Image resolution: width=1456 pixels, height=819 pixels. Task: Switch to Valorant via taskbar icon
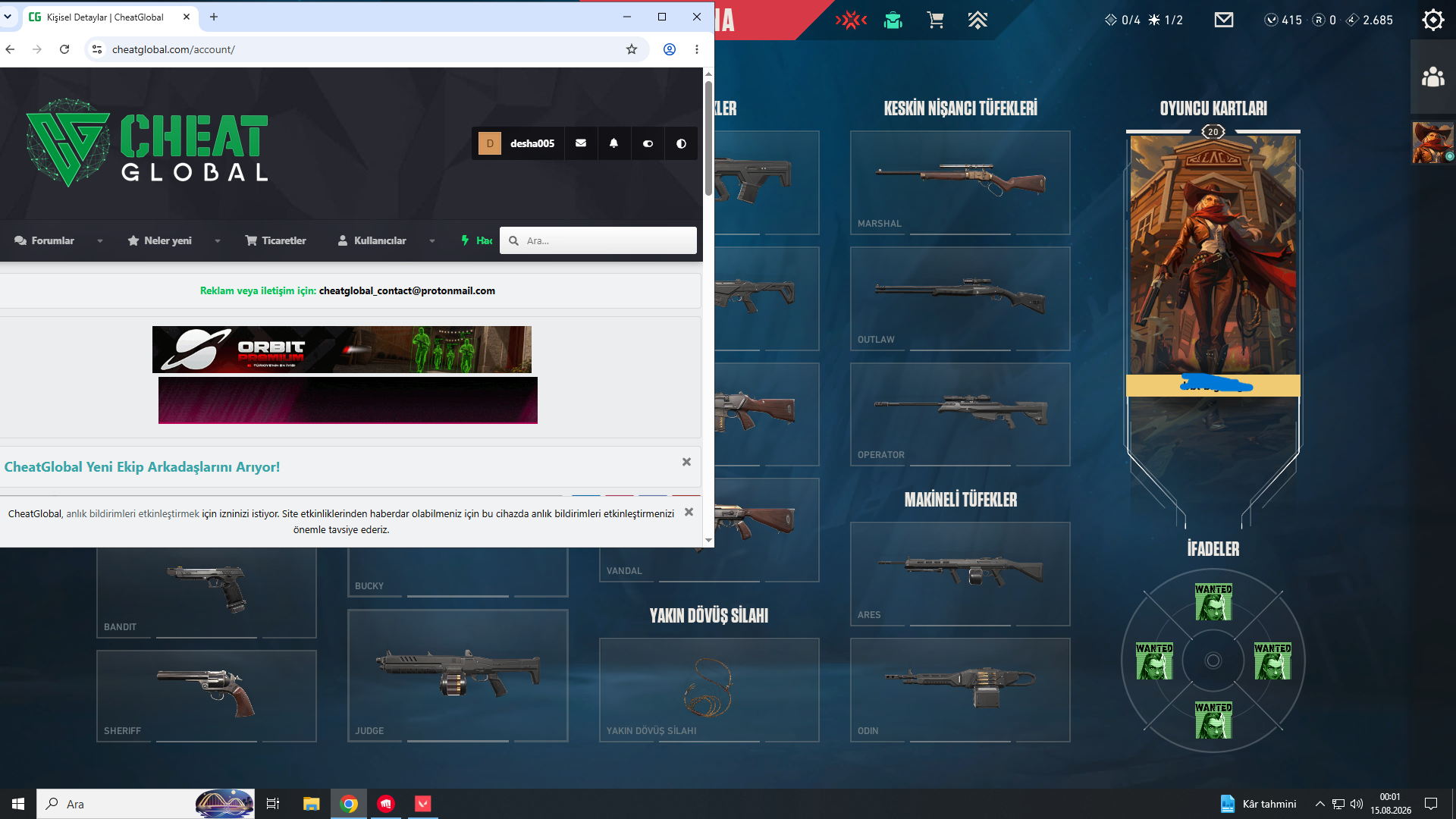tap(423, 804)
